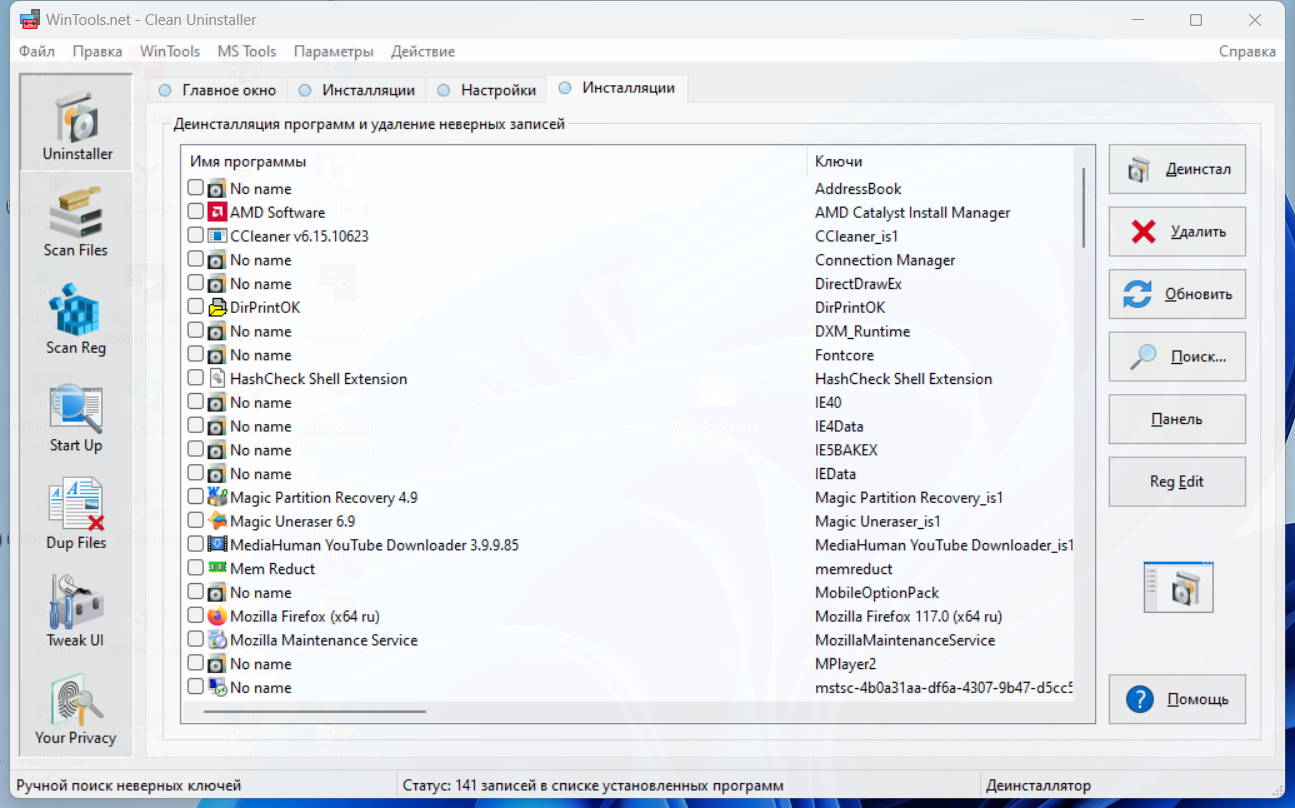The image size is (1295, 808).
Task: Click the Mem Reduct icon
Action: tap(217, 568)
